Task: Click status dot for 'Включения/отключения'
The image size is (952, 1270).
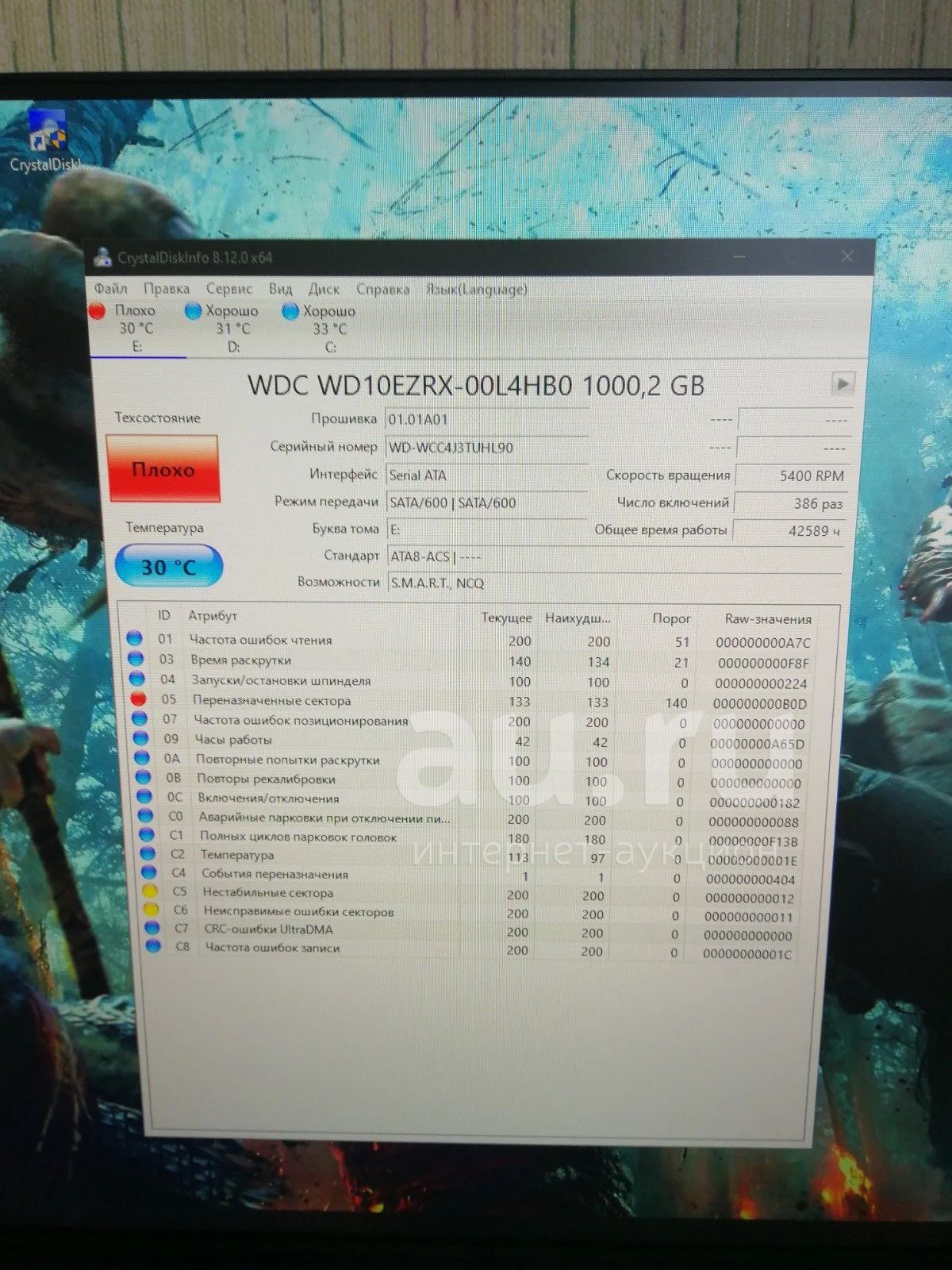Action: tap(144, 796)
